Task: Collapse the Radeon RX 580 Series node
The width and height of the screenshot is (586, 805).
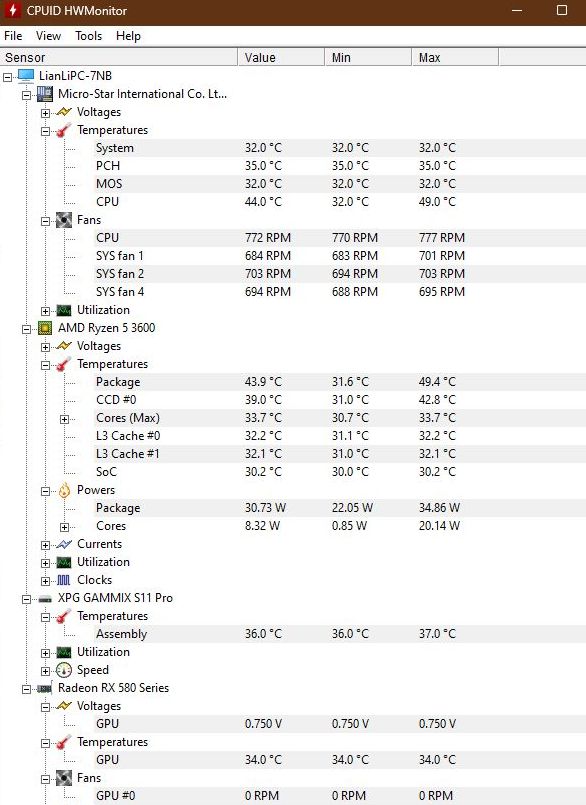Action: tap(26, 689)
